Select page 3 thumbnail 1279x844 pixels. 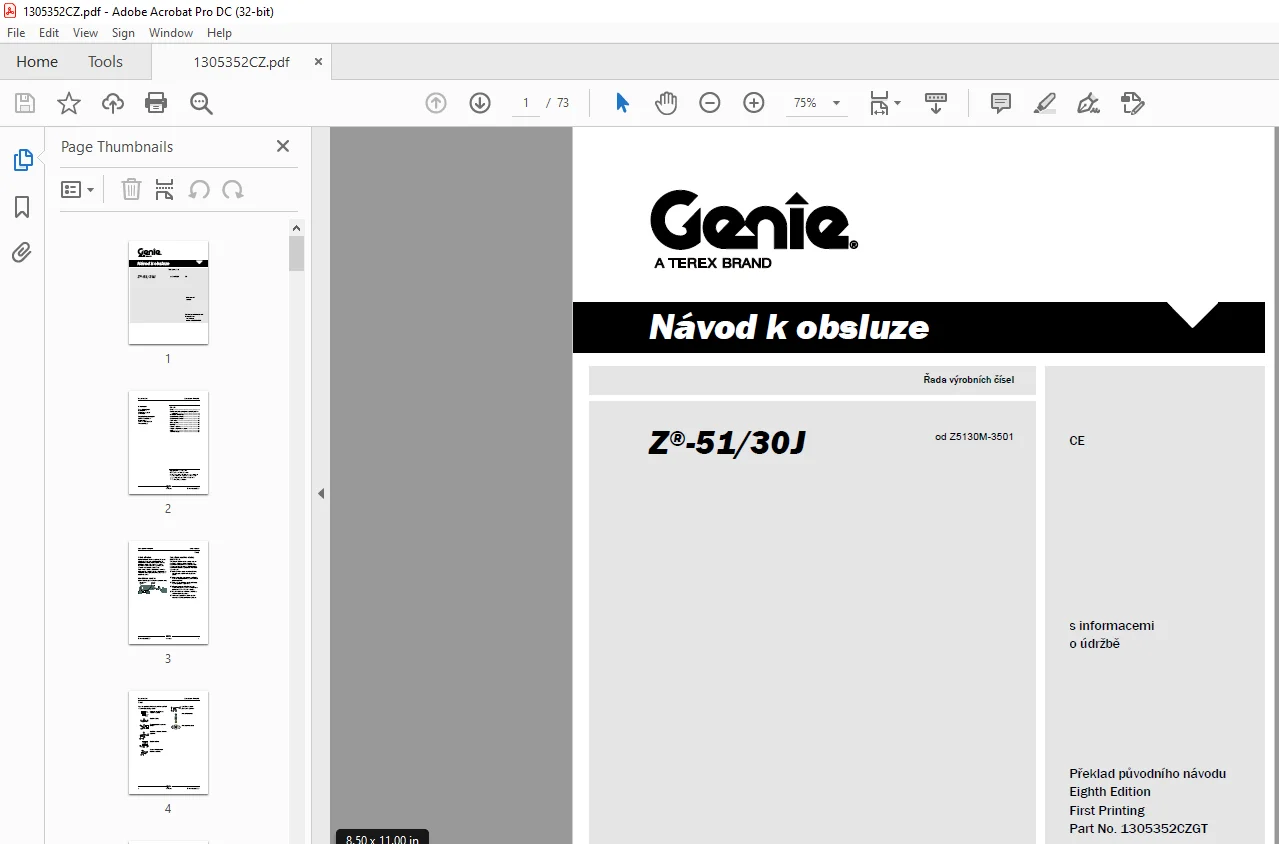pos(168,592)
